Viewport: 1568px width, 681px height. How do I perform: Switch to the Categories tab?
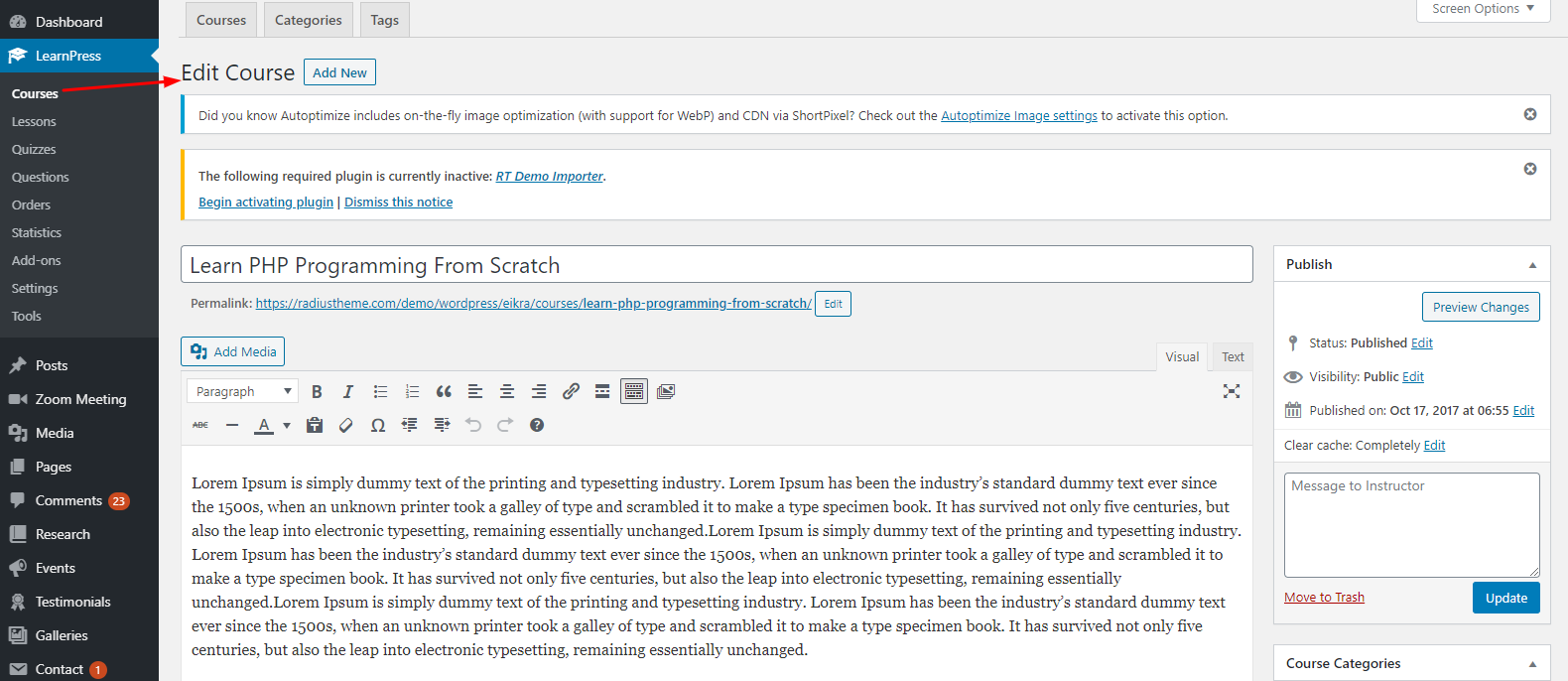coord(309,20)
